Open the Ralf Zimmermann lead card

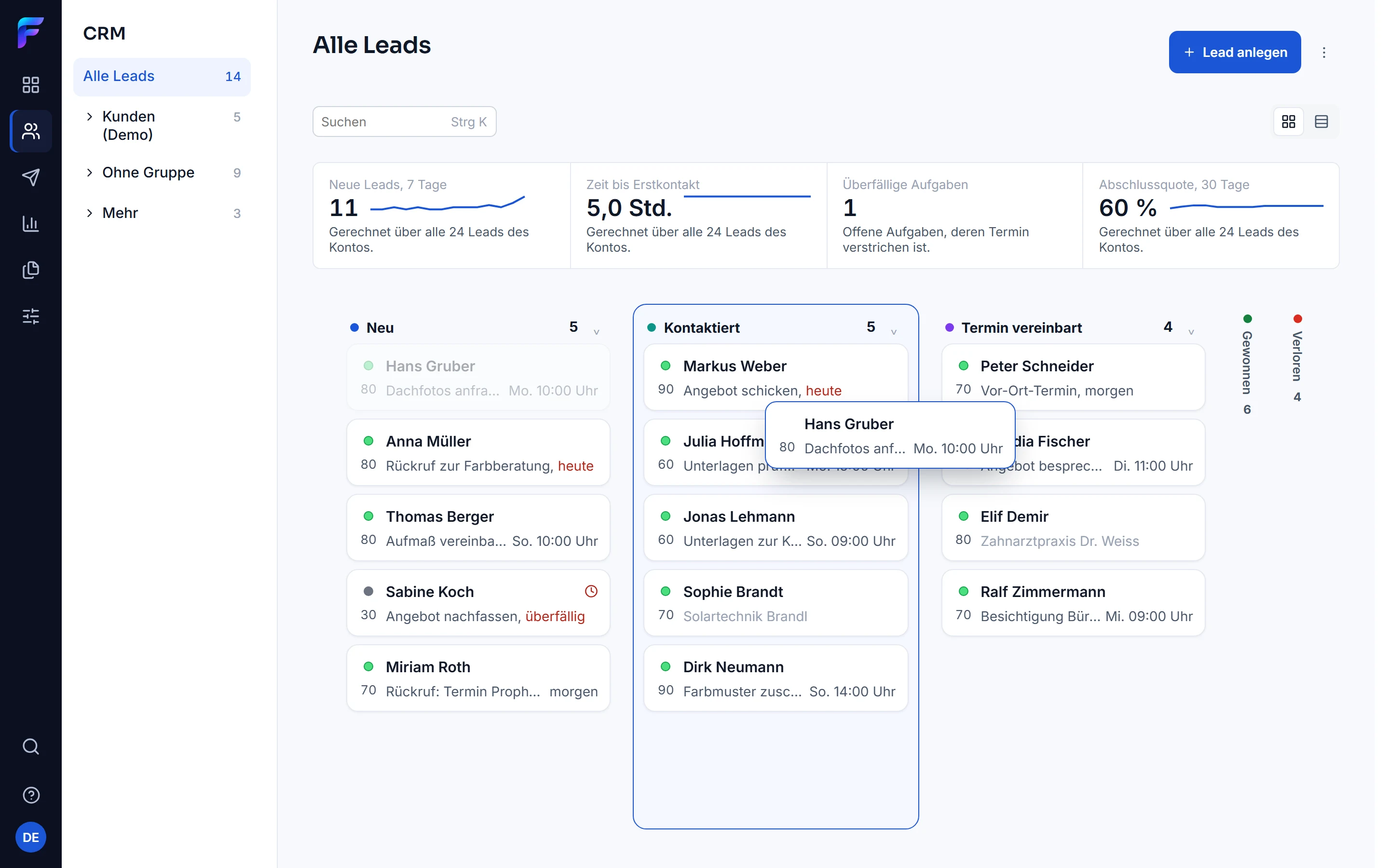1073,603
